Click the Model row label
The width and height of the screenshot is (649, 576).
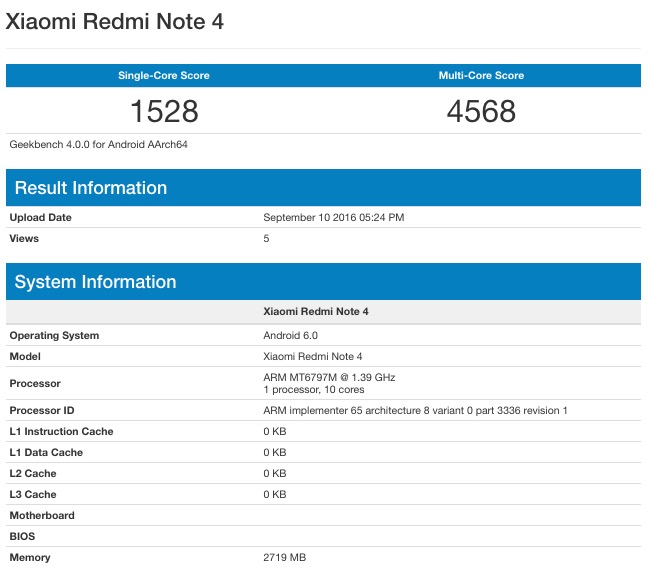26,356
